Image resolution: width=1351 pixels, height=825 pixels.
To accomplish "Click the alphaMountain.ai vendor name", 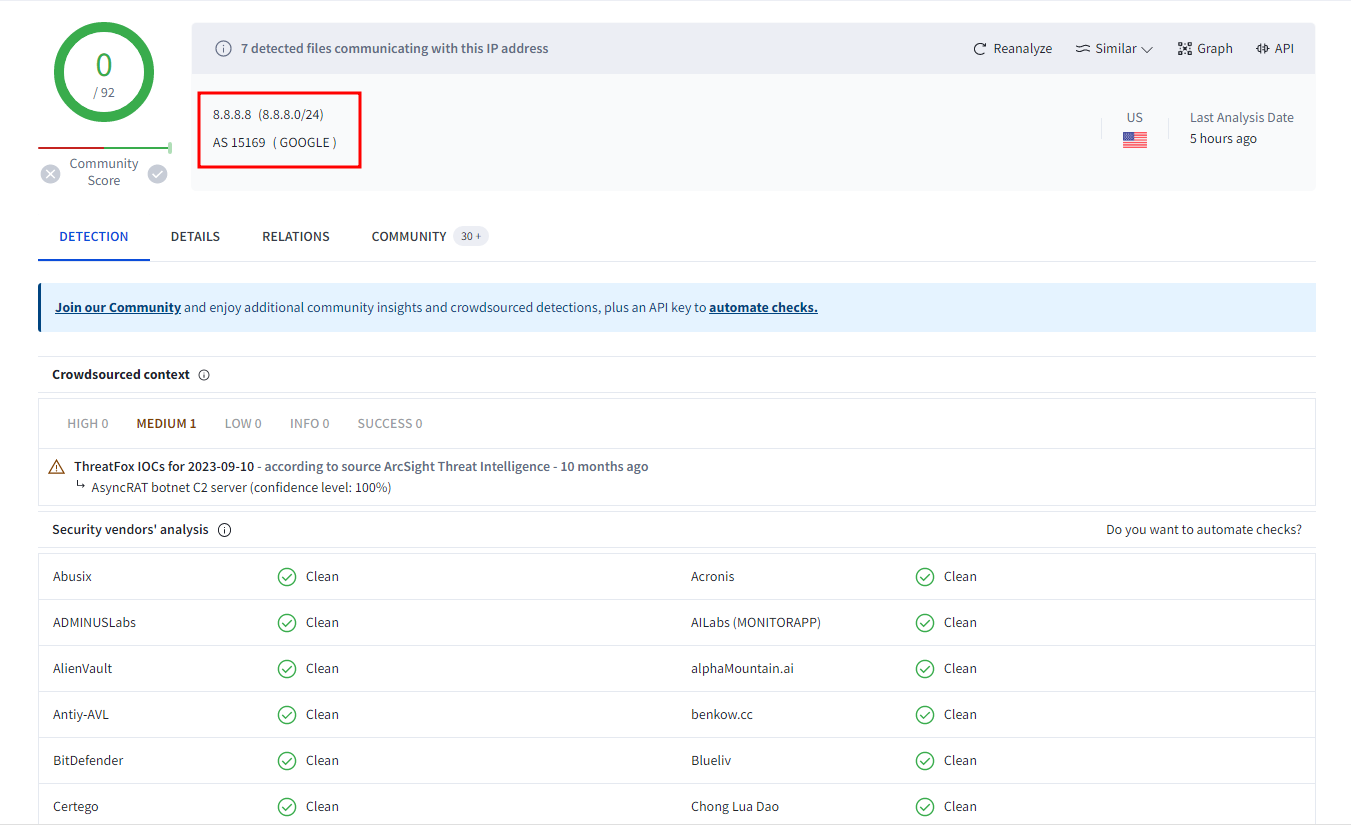I will 742,668.
